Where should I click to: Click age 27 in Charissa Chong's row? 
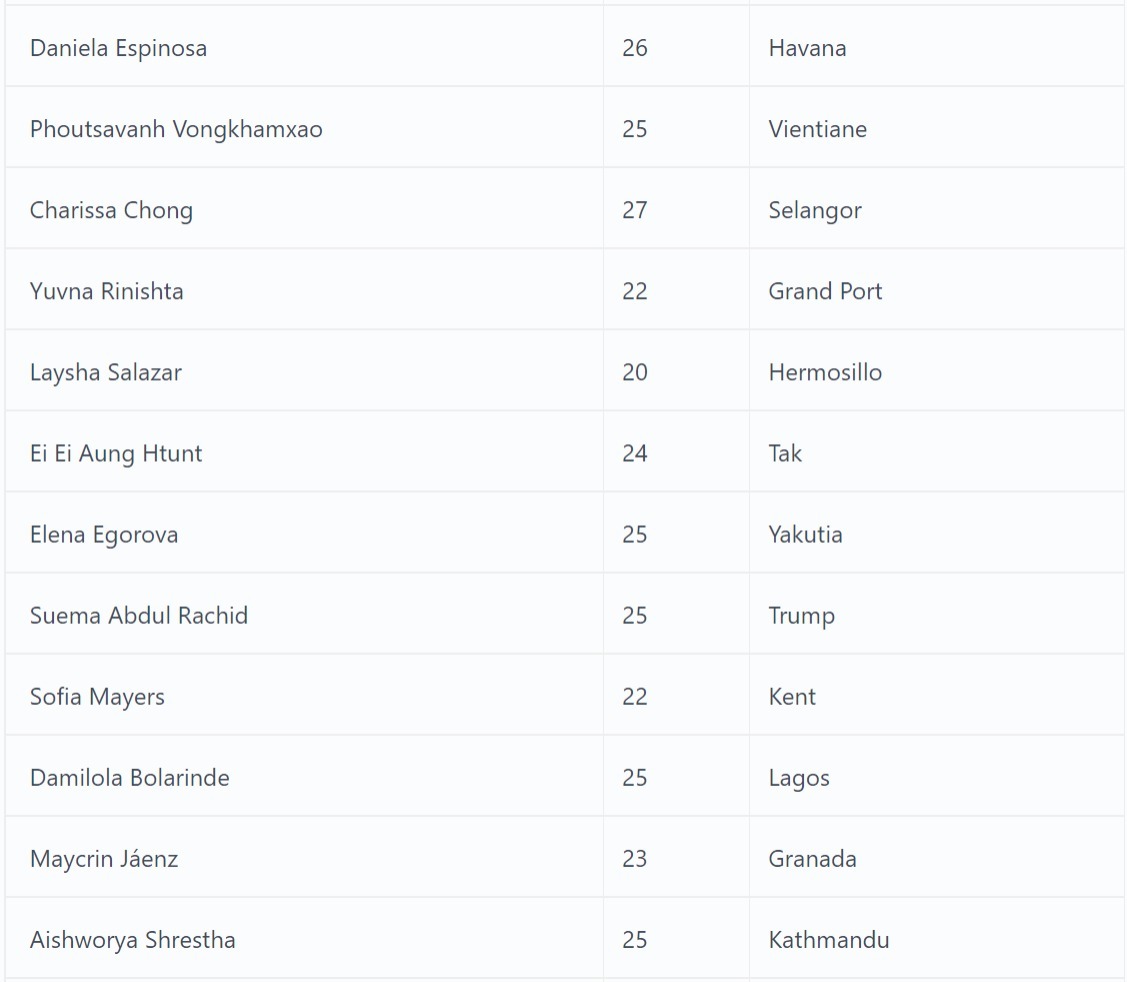tap(635, 210)
